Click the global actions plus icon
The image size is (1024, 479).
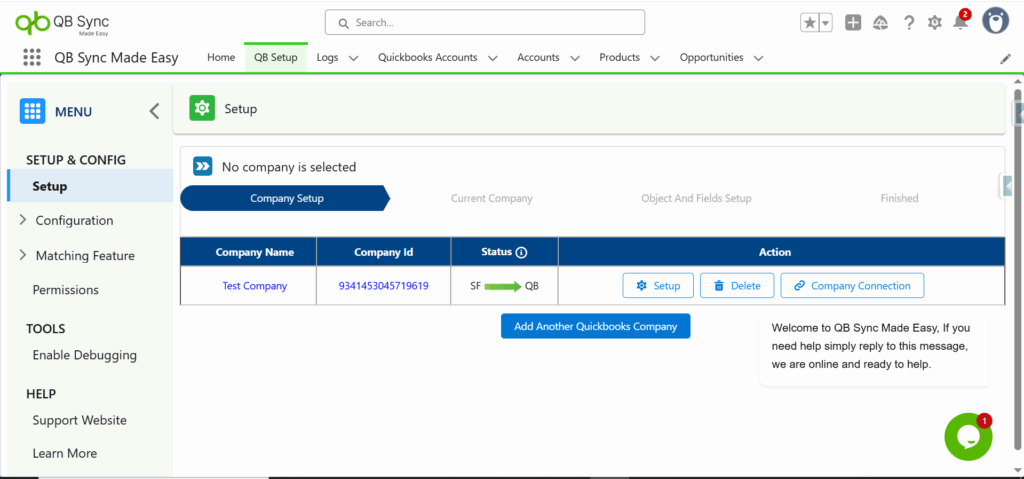[853, 23]
